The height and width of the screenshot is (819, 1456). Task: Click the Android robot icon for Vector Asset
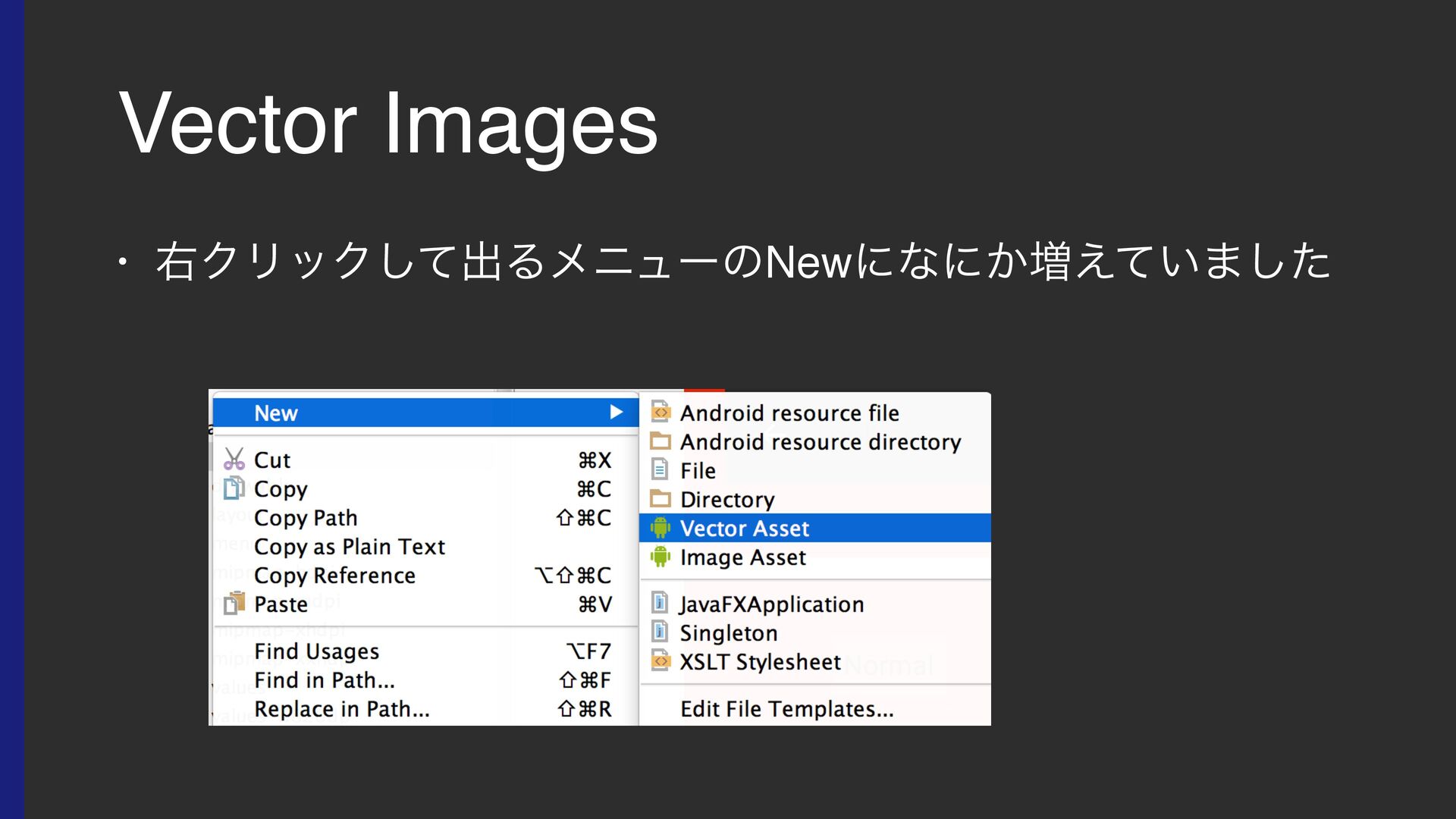661,527
